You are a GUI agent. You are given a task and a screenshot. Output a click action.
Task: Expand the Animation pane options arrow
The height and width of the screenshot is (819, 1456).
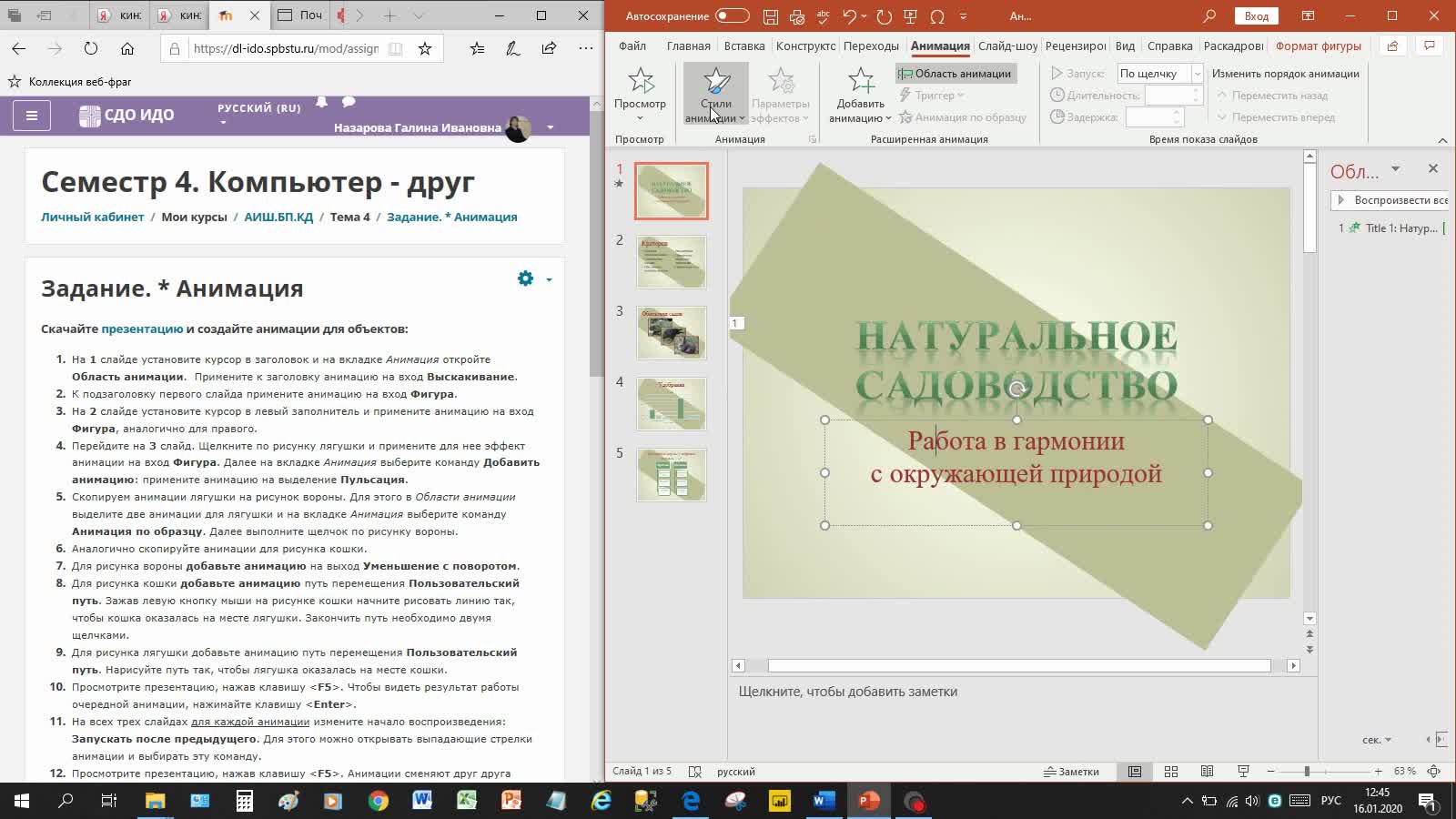(x=1395, y=169)
